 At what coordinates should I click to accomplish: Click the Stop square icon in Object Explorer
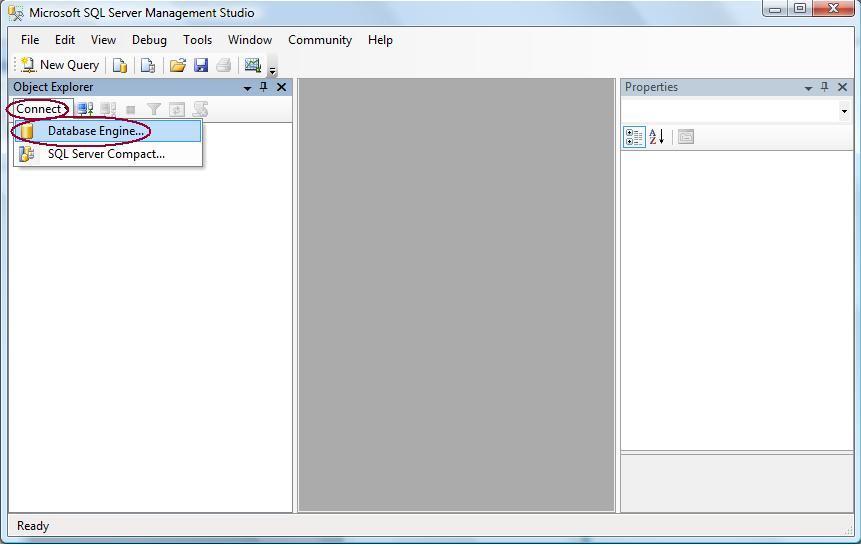pyautogui.click(x=131, y=110)
